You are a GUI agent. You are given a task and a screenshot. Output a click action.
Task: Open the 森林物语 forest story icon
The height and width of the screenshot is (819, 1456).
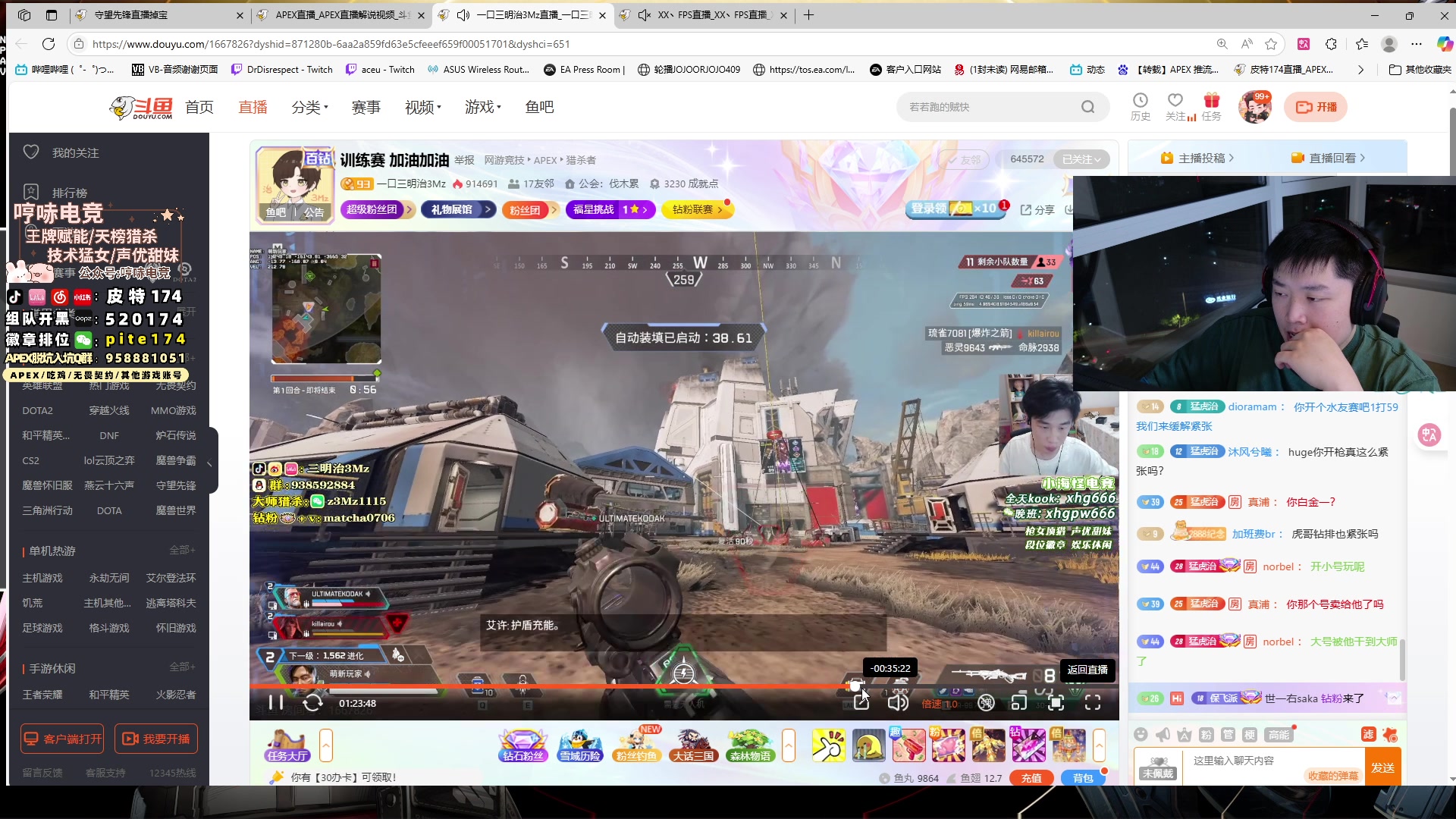point(750,745)
